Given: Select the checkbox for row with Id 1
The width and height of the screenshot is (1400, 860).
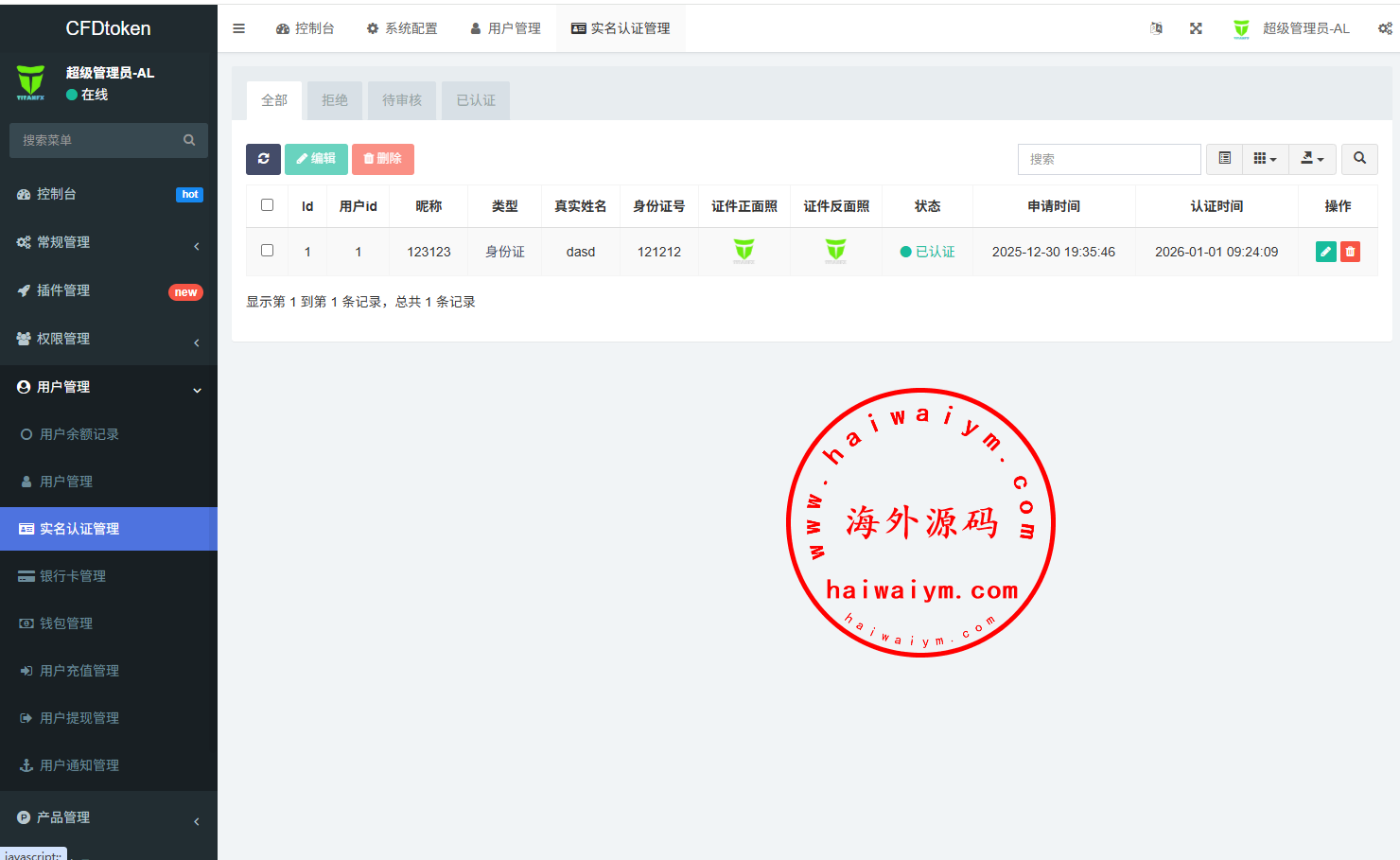Looking at the screenshot, I should point(267,251).
